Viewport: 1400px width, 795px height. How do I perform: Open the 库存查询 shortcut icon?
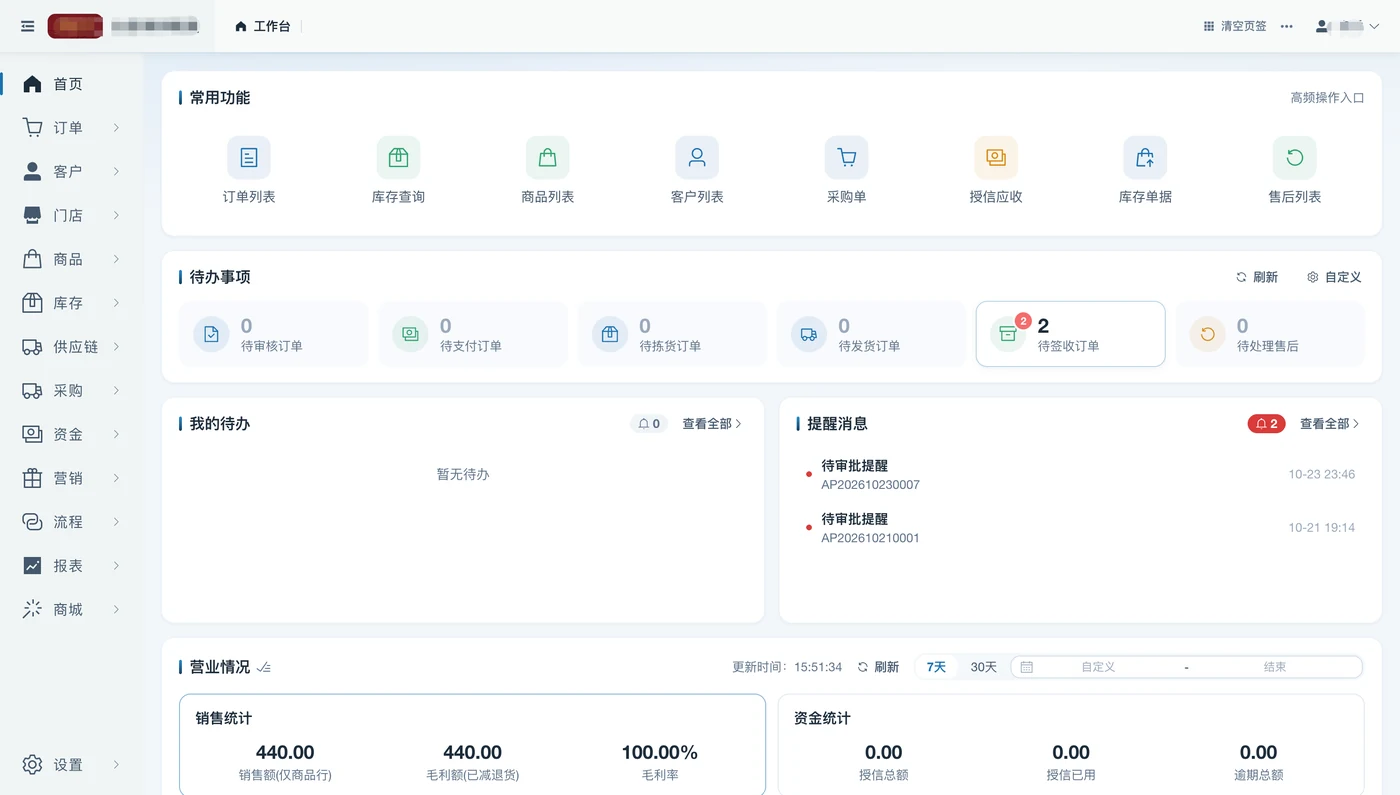coord(398,158)
